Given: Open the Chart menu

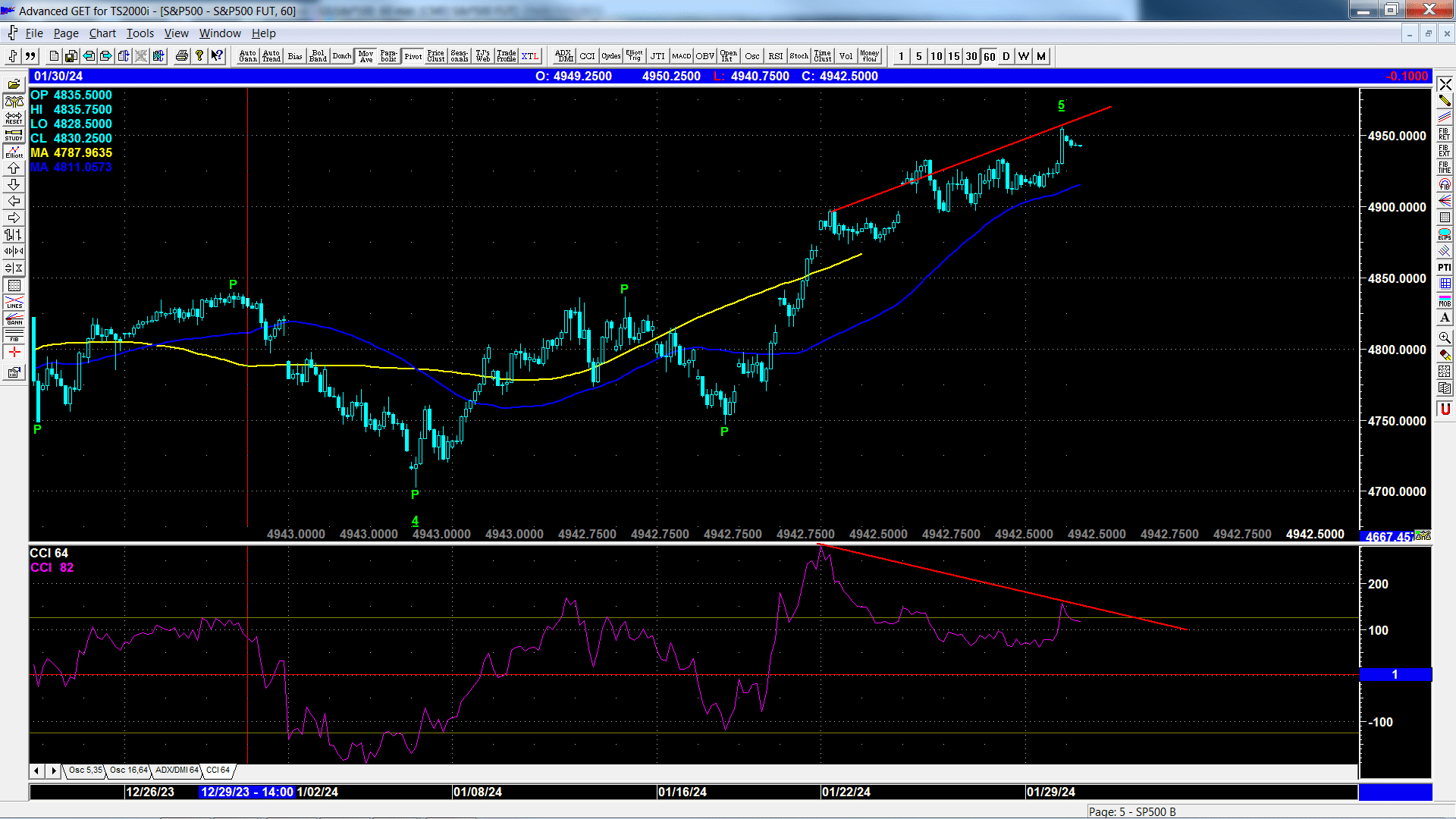Looking at the screenshot, I should [x=102, y=33].
